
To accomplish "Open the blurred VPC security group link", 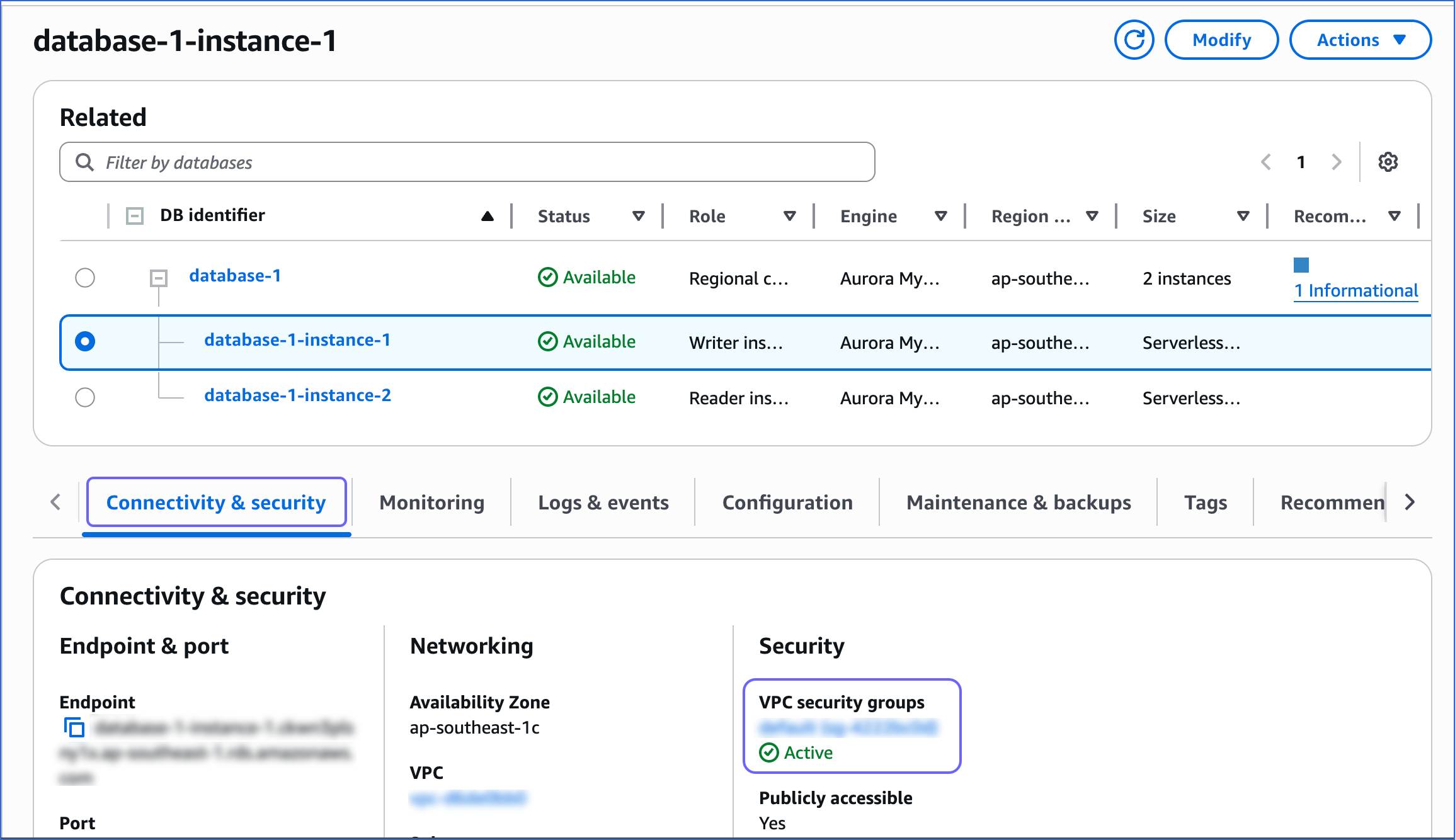I will 848,727.
